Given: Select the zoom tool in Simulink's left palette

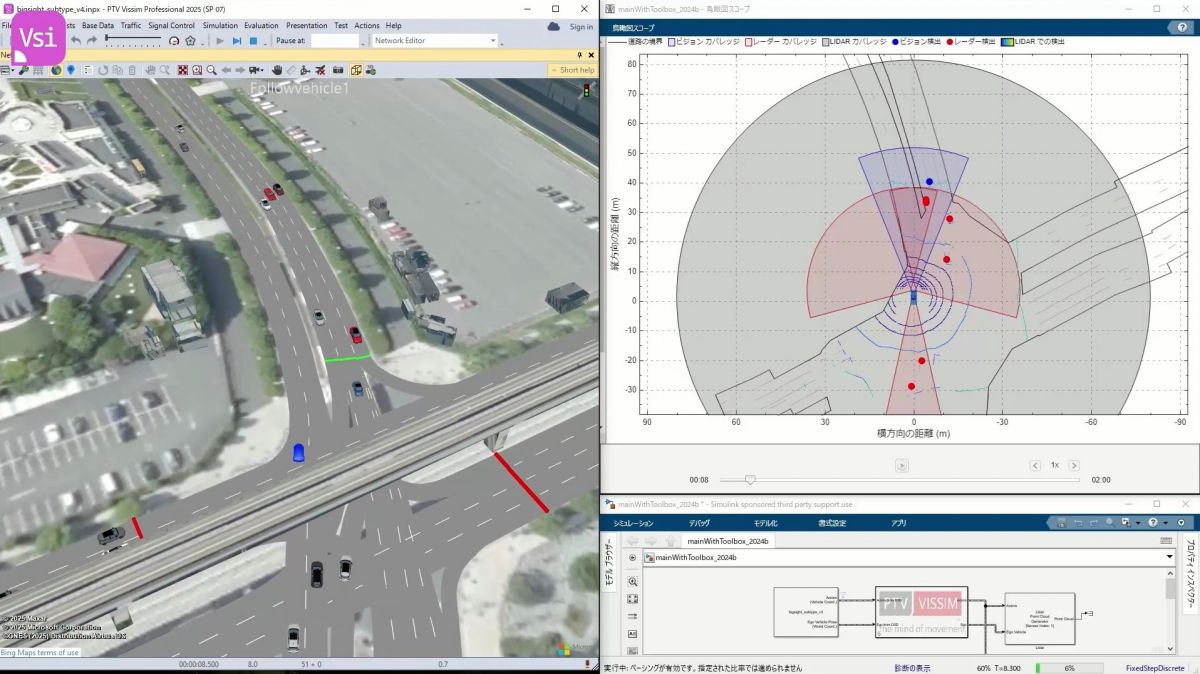Looking at the screenshot, I should tap(632, 582).
